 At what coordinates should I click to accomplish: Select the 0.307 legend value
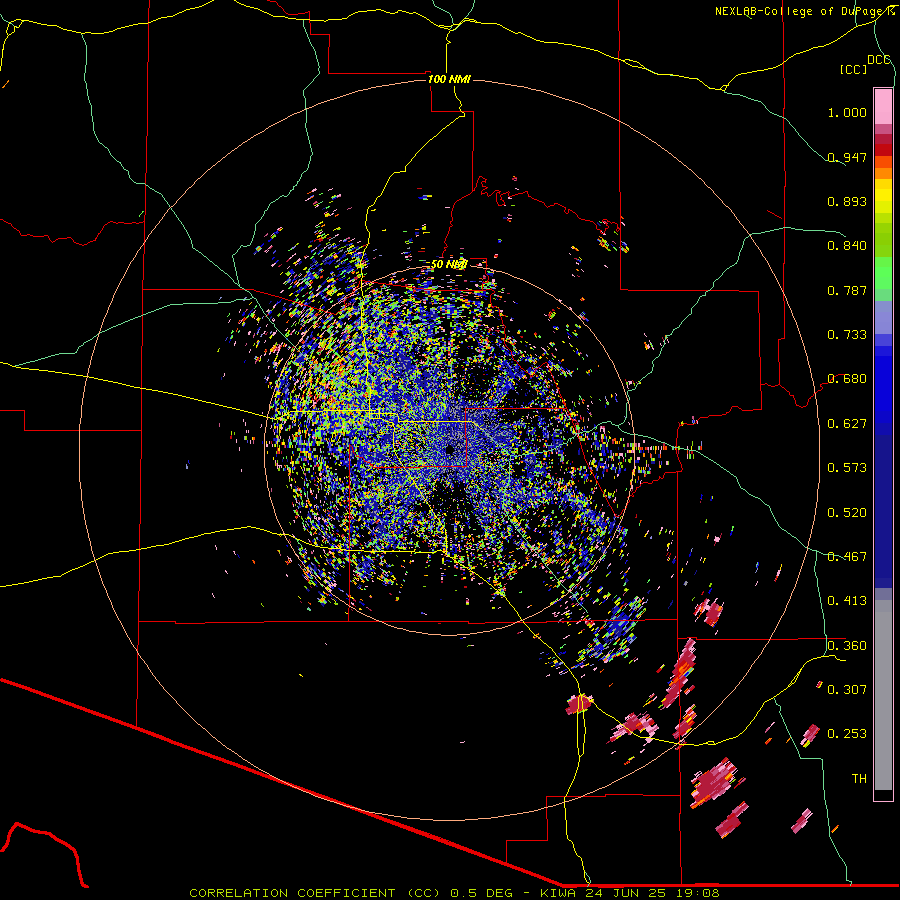(847, 690)
